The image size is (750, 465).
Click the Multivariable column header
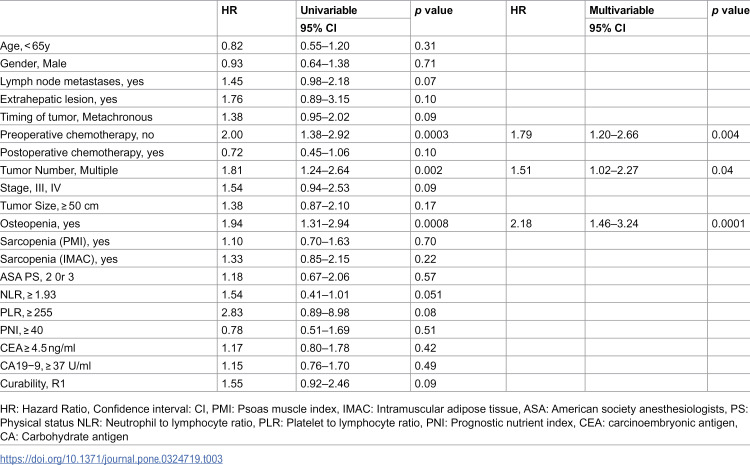[621, 10]
